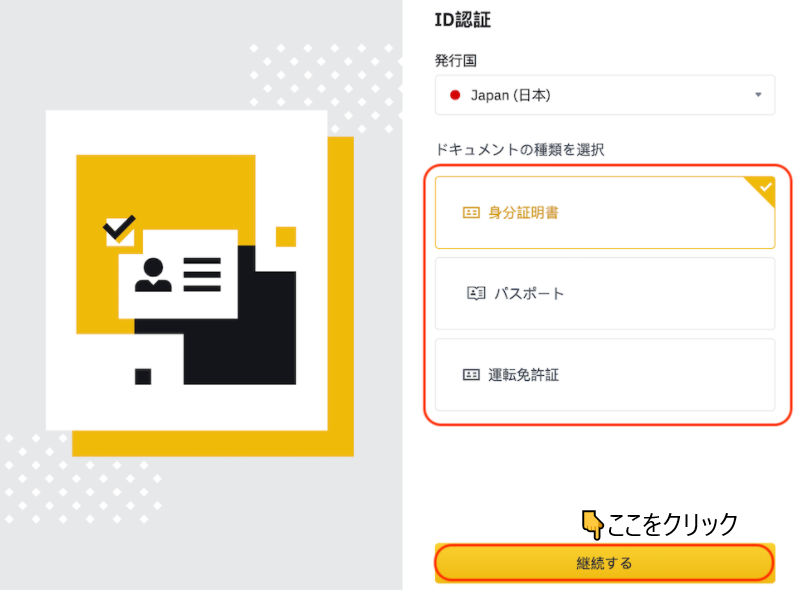This screenshot has width=805, height=590.
Task: Click the ID認証 page heading
Action: [x=461, y=19]
